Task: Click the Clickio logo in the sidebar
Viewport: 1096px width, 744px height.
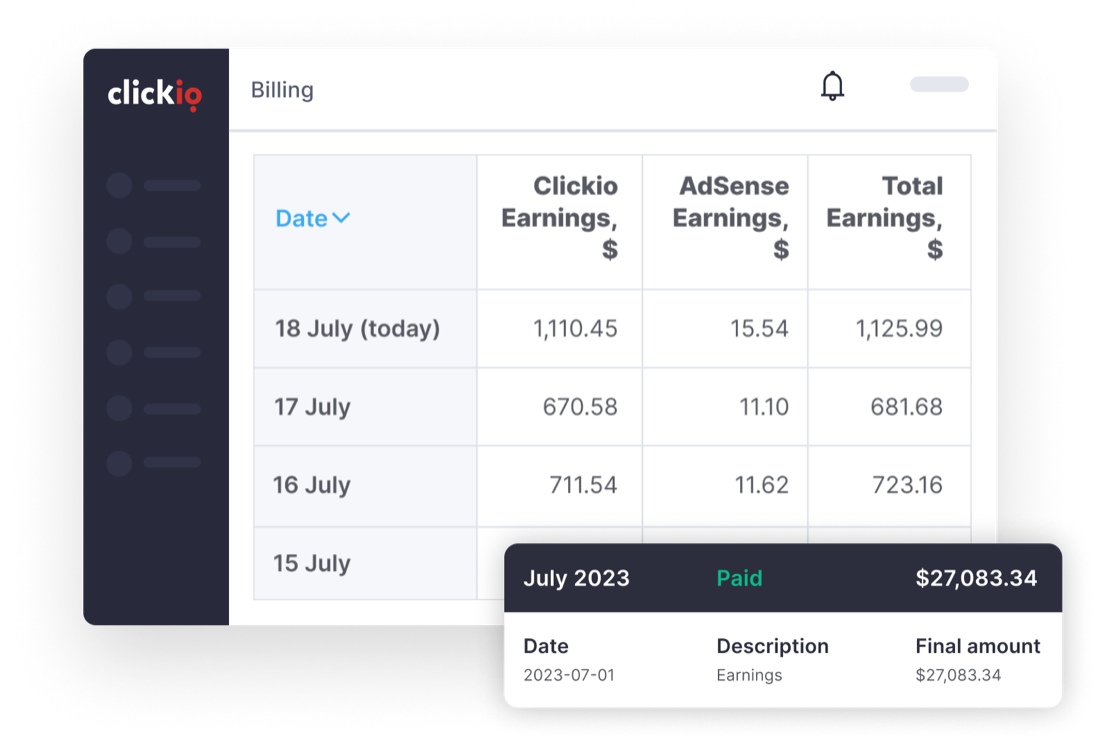Action: (x=154, y=94)
